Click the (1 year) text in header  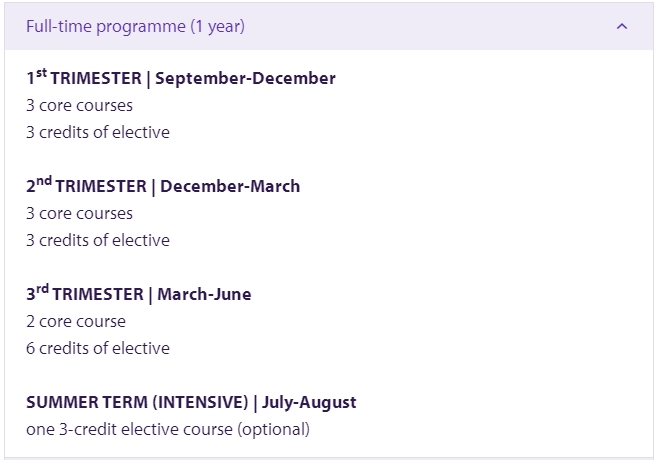pyautogui.click(x=218, y=26)
